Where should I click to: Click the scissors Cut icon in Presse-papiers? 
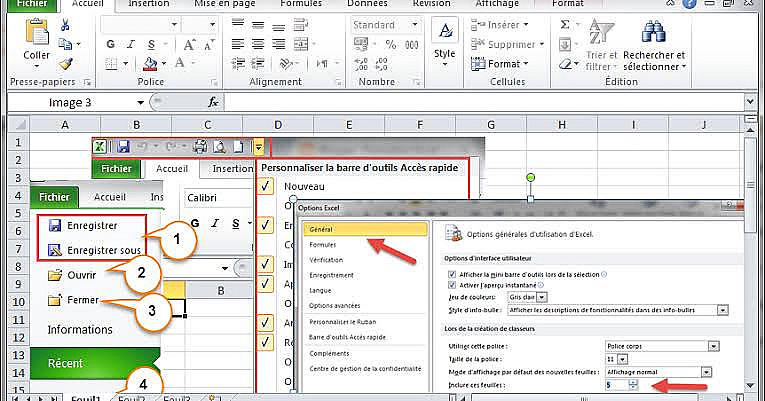point(65,25)
